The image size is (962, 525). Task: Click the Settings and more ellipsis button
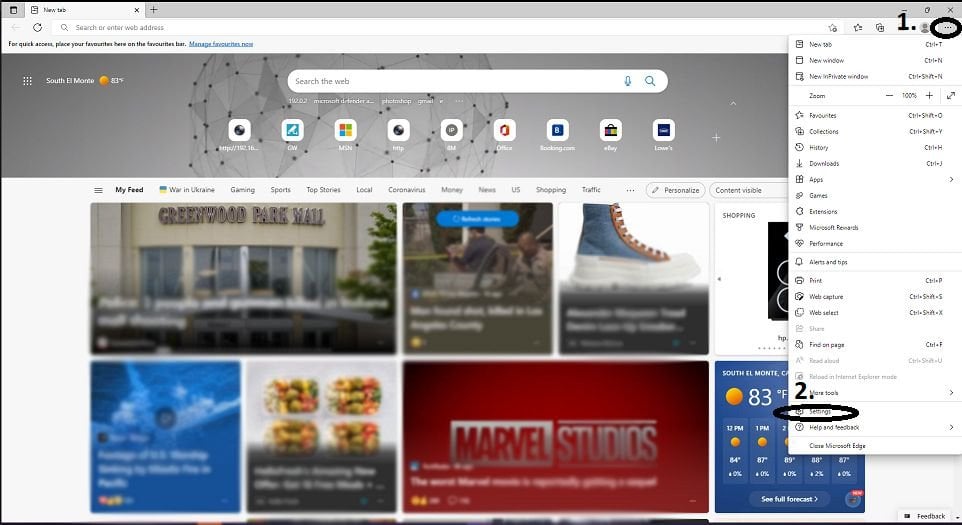tap(945, 27)
